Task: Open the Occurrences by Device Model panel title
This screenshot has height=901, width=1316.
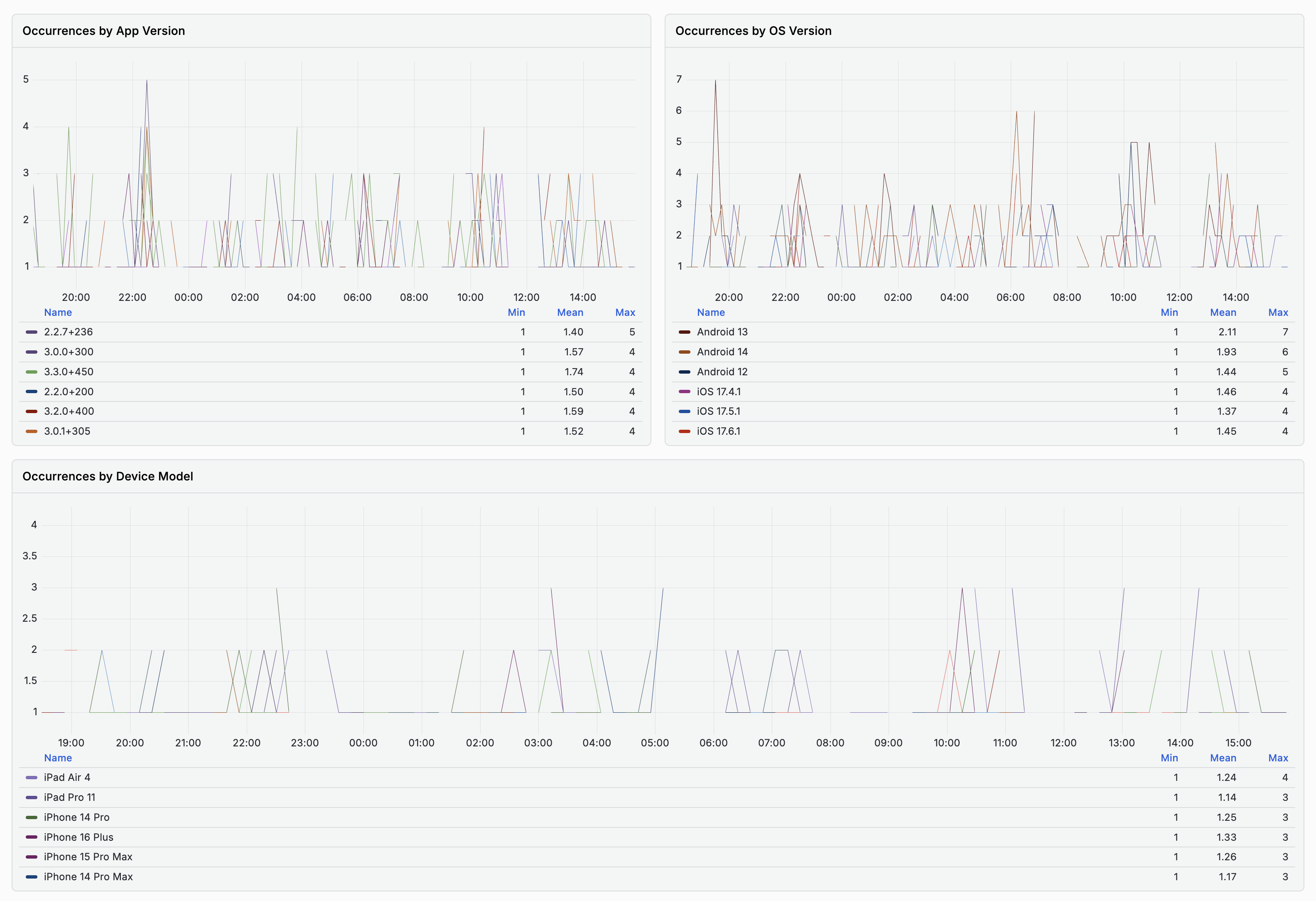Action: (x=108, y=476)
